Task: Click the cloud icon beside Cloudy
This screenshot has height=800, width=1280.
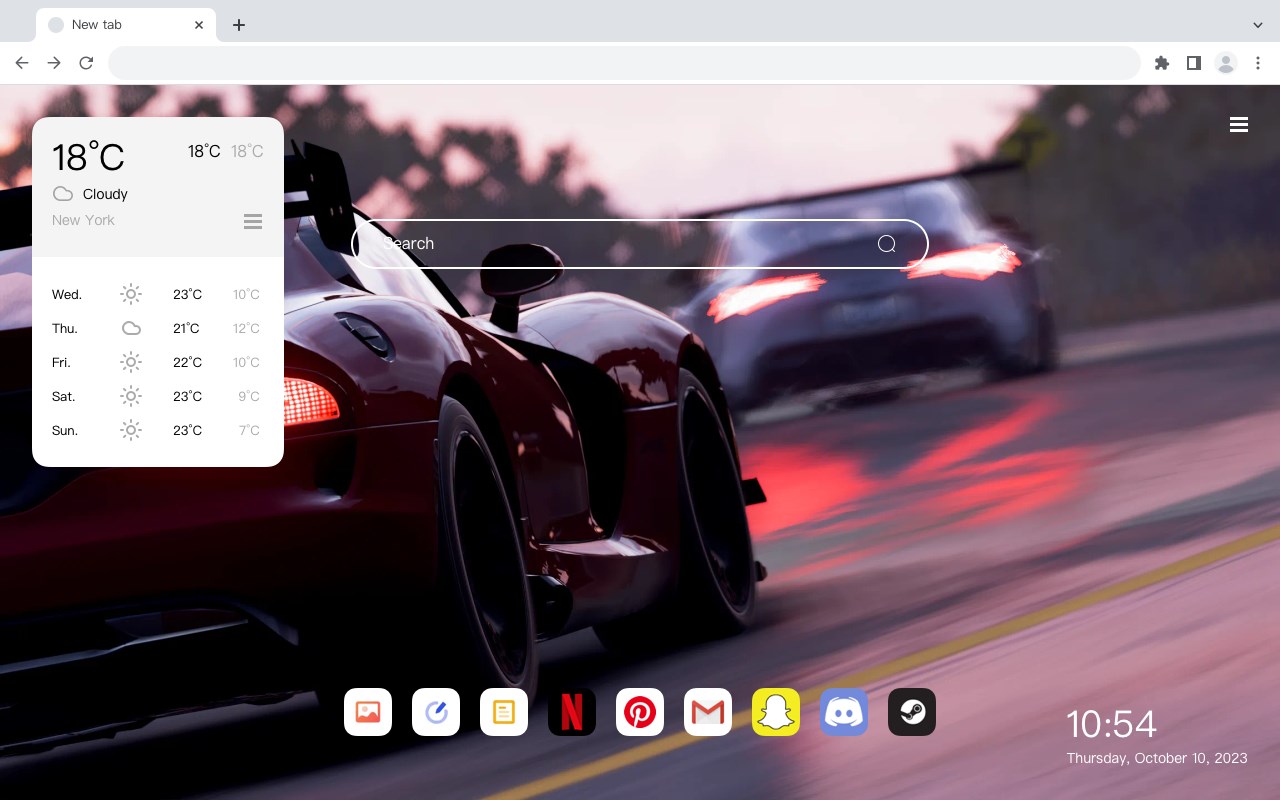Action: click(x=63, y=194)
